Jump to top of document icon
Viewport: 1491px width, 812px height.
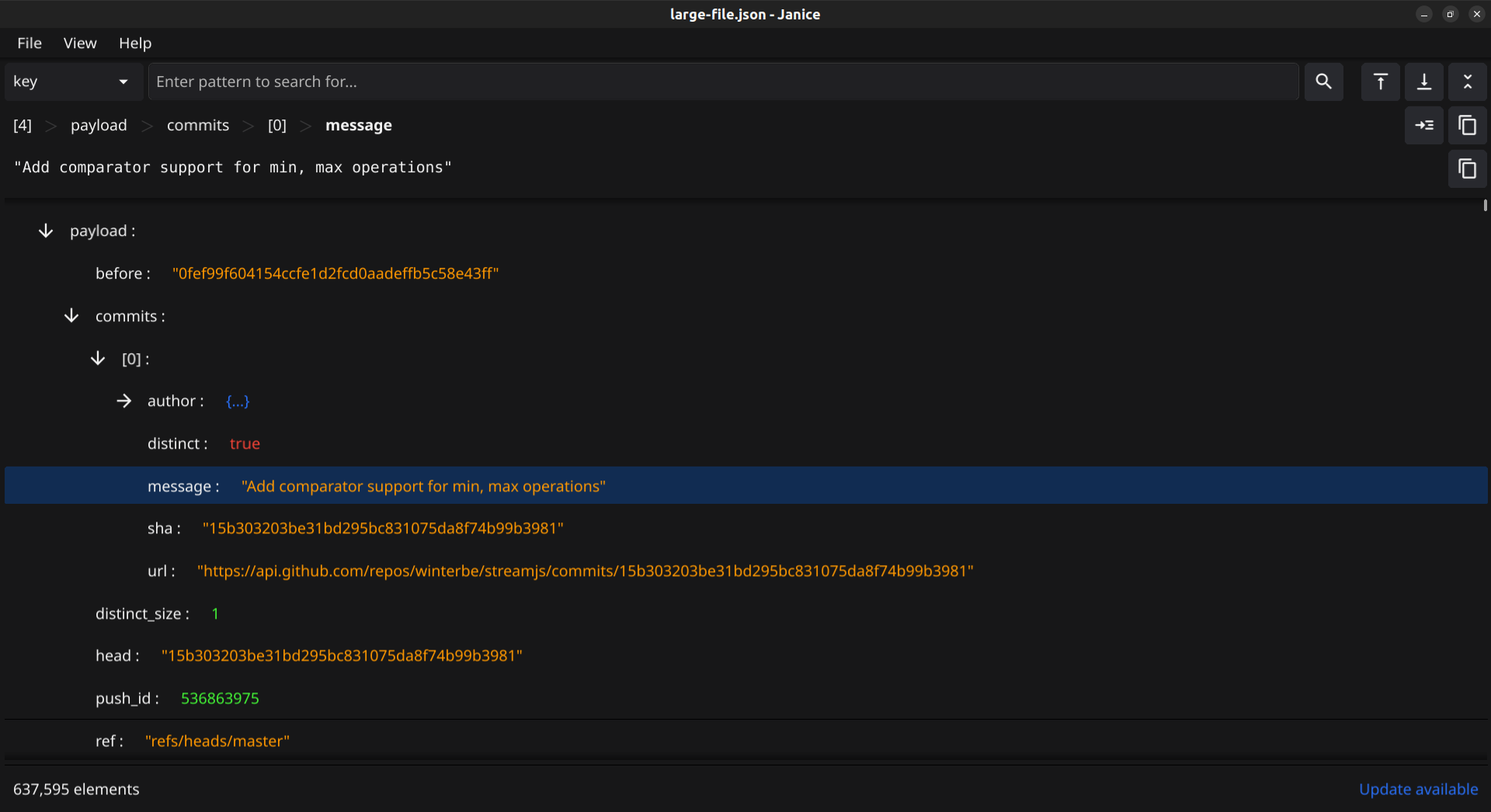pos(1380,82)
